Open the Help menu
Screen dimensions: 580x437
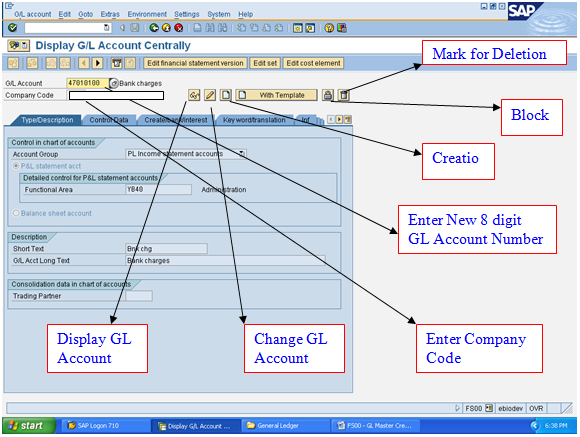click(245, 14)
